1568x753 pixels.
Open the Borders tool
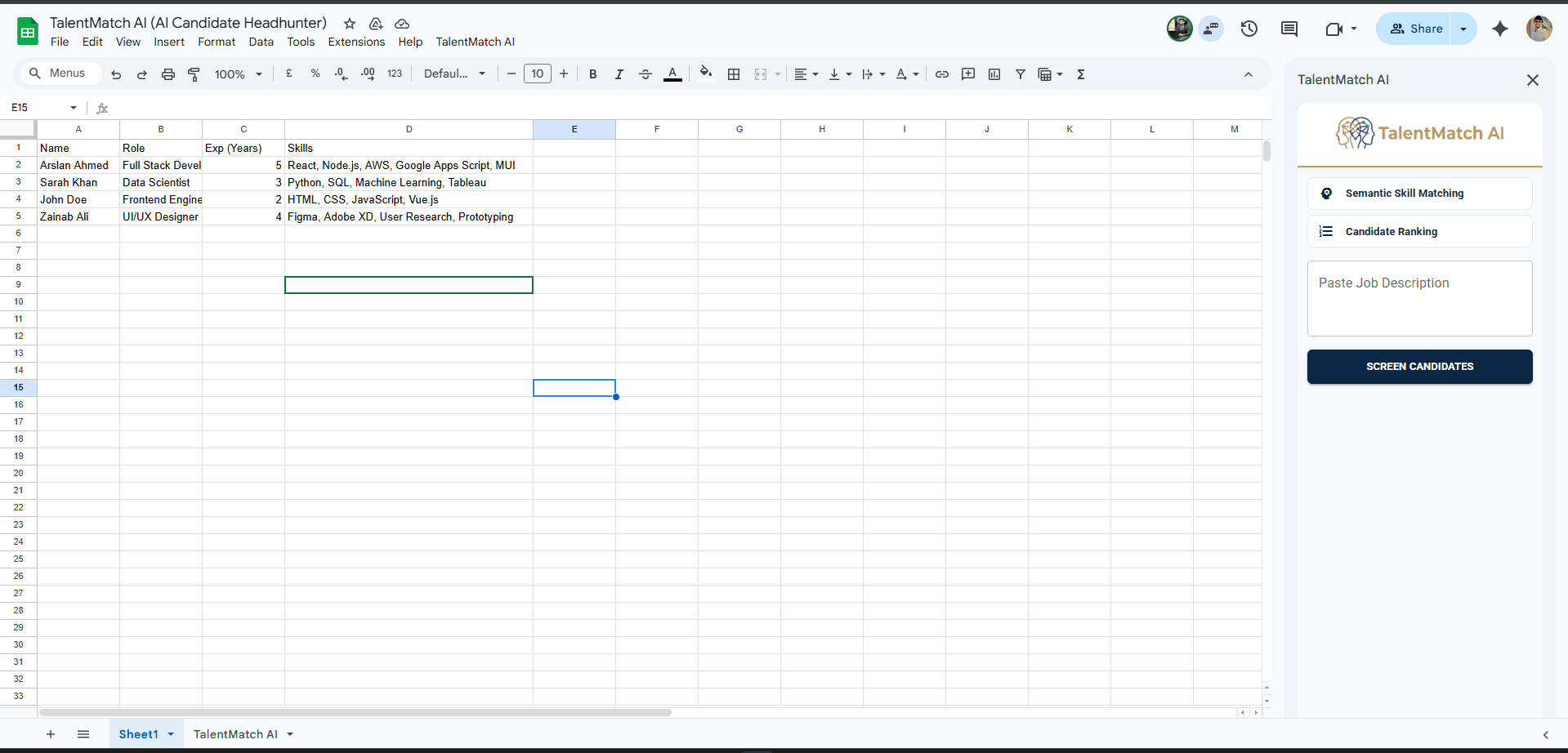point(734,74)
